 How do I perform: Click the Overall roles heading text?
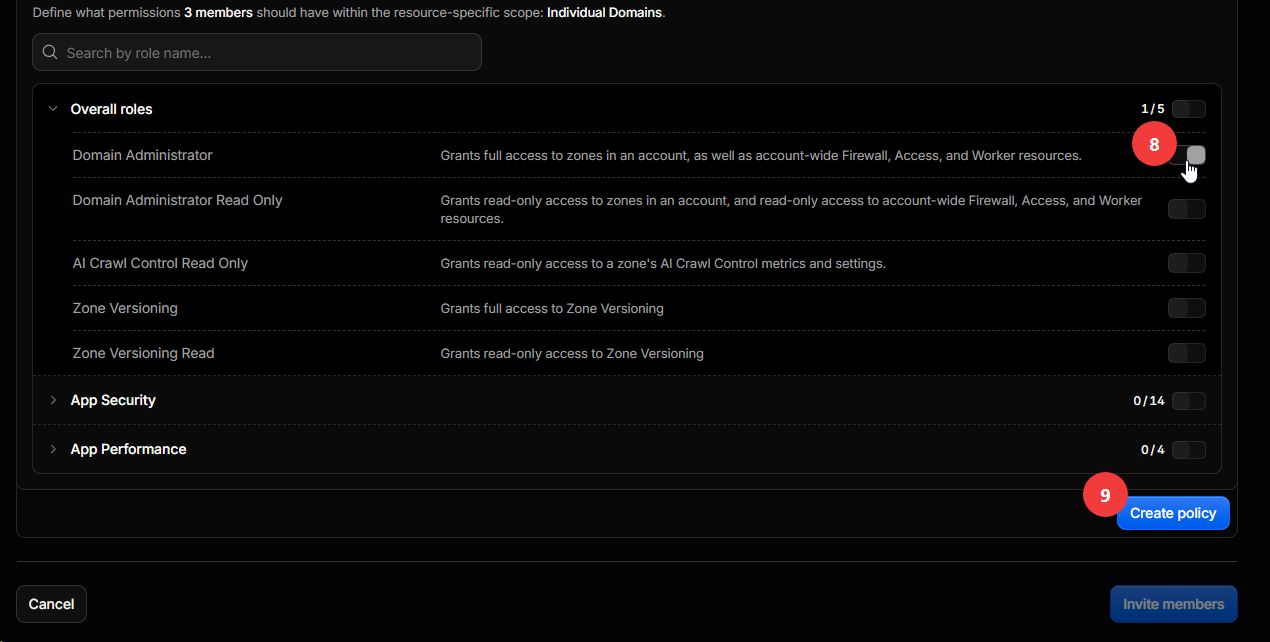[x=111, y=109]
